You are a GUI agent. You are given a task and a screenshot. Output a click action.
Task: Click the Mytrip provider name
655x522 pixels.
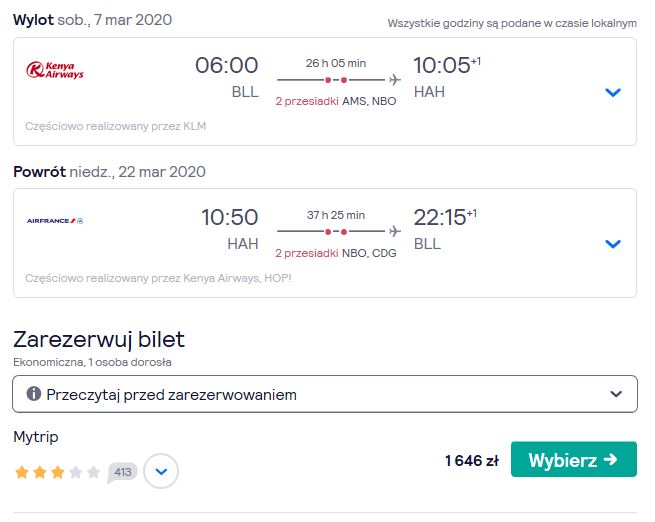(x=36, y=437)
